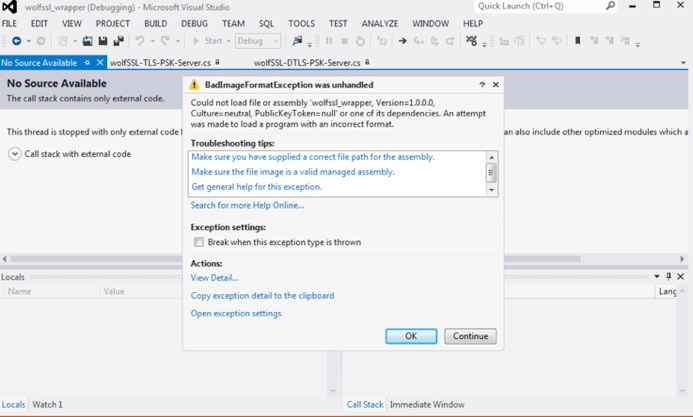Click the View Detail... link
This screenshot has height=417, width=693.
214,278
